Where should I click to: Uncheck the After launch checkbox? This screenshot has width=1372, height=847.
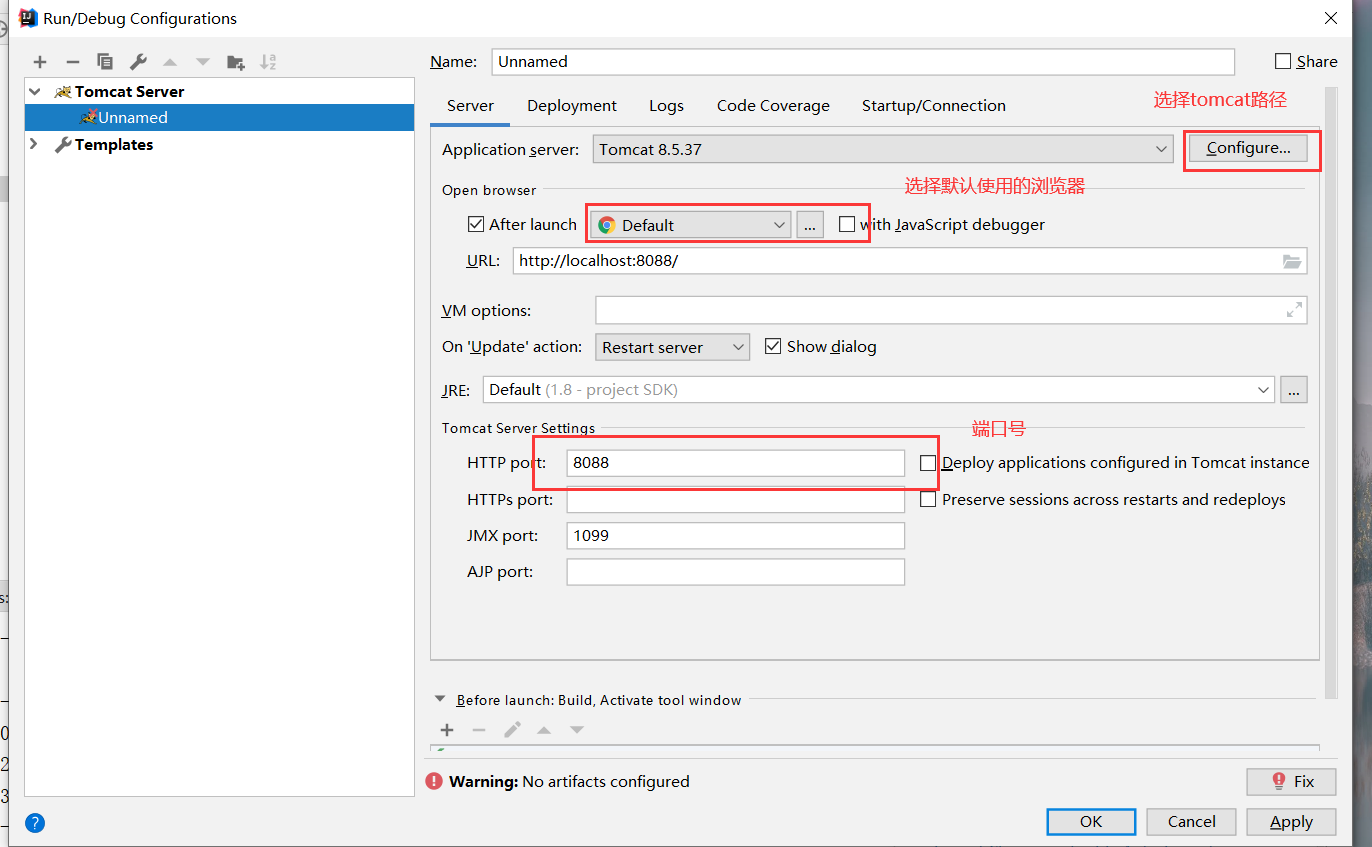(x=476, y=224)
